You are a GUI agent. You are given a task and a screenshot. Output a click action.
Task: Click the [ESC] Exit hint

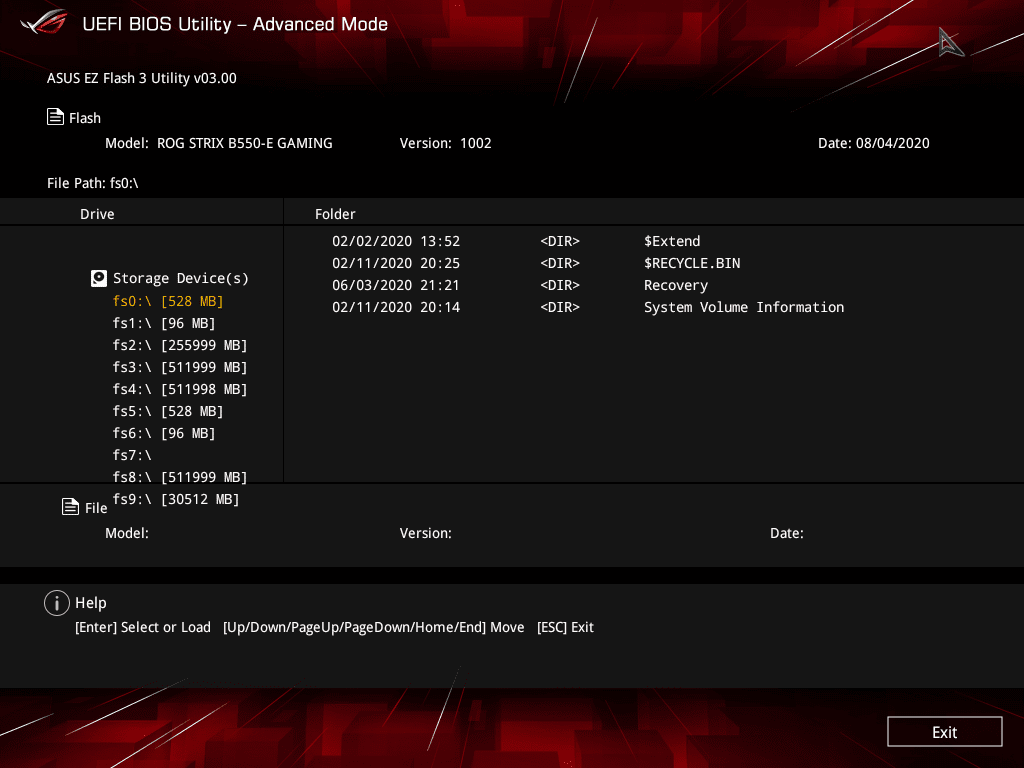pos(566,627)
